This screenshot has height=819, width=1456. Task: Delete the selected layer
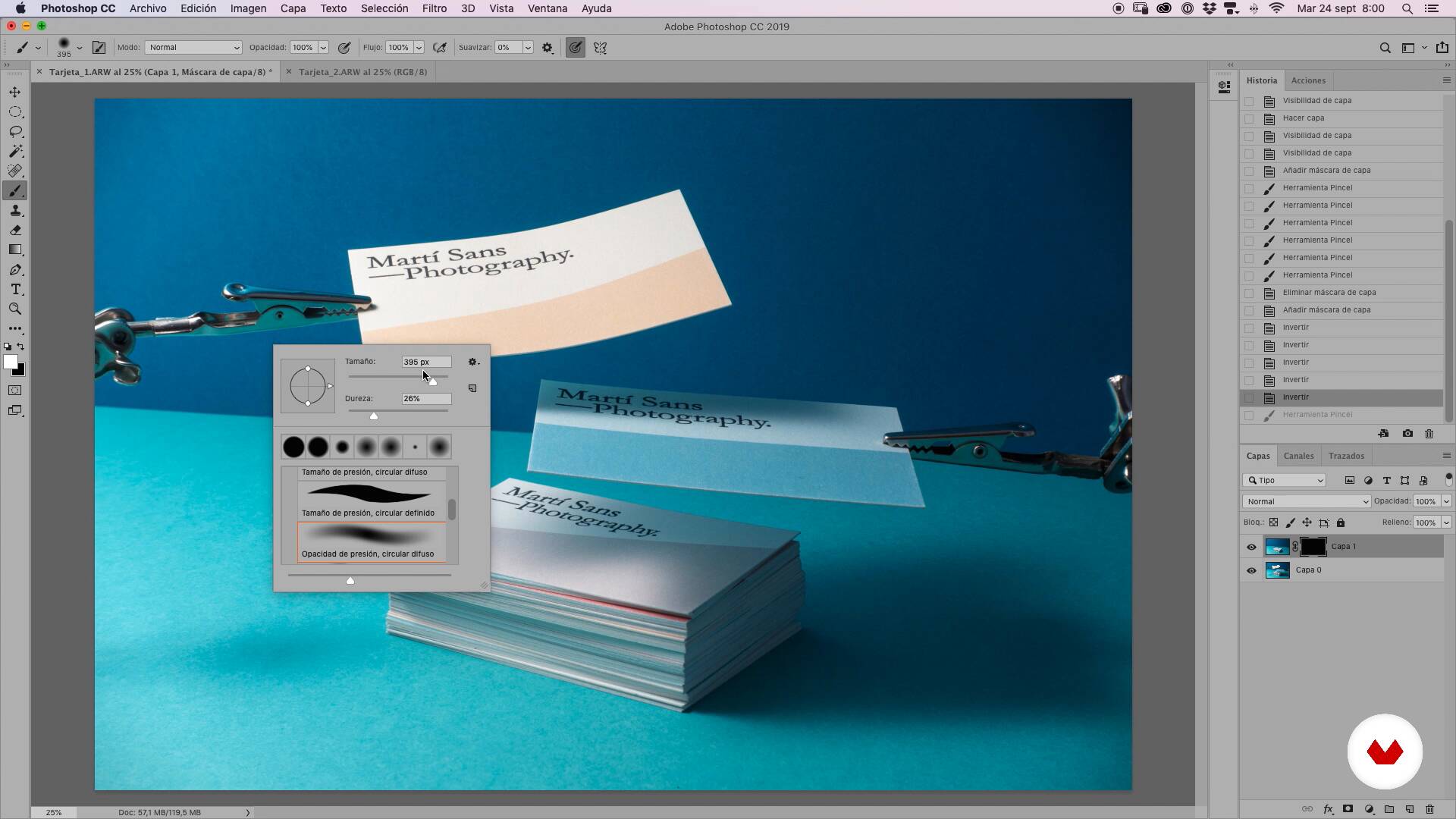[x=1430, y=809]
